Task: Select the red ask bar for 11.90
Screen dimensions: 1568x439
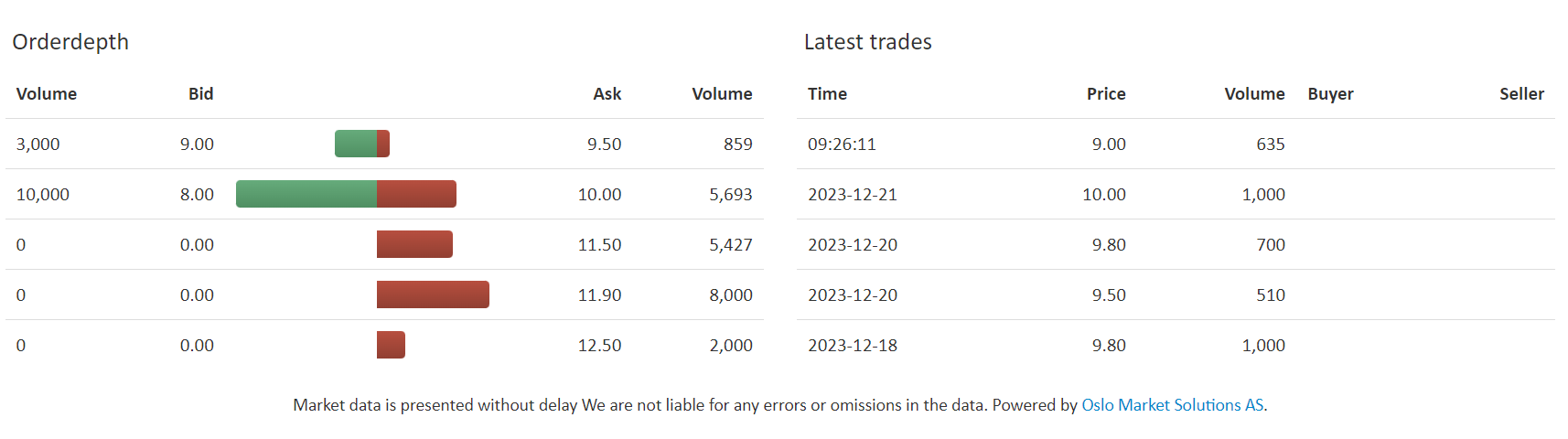Action: [433, 294]
